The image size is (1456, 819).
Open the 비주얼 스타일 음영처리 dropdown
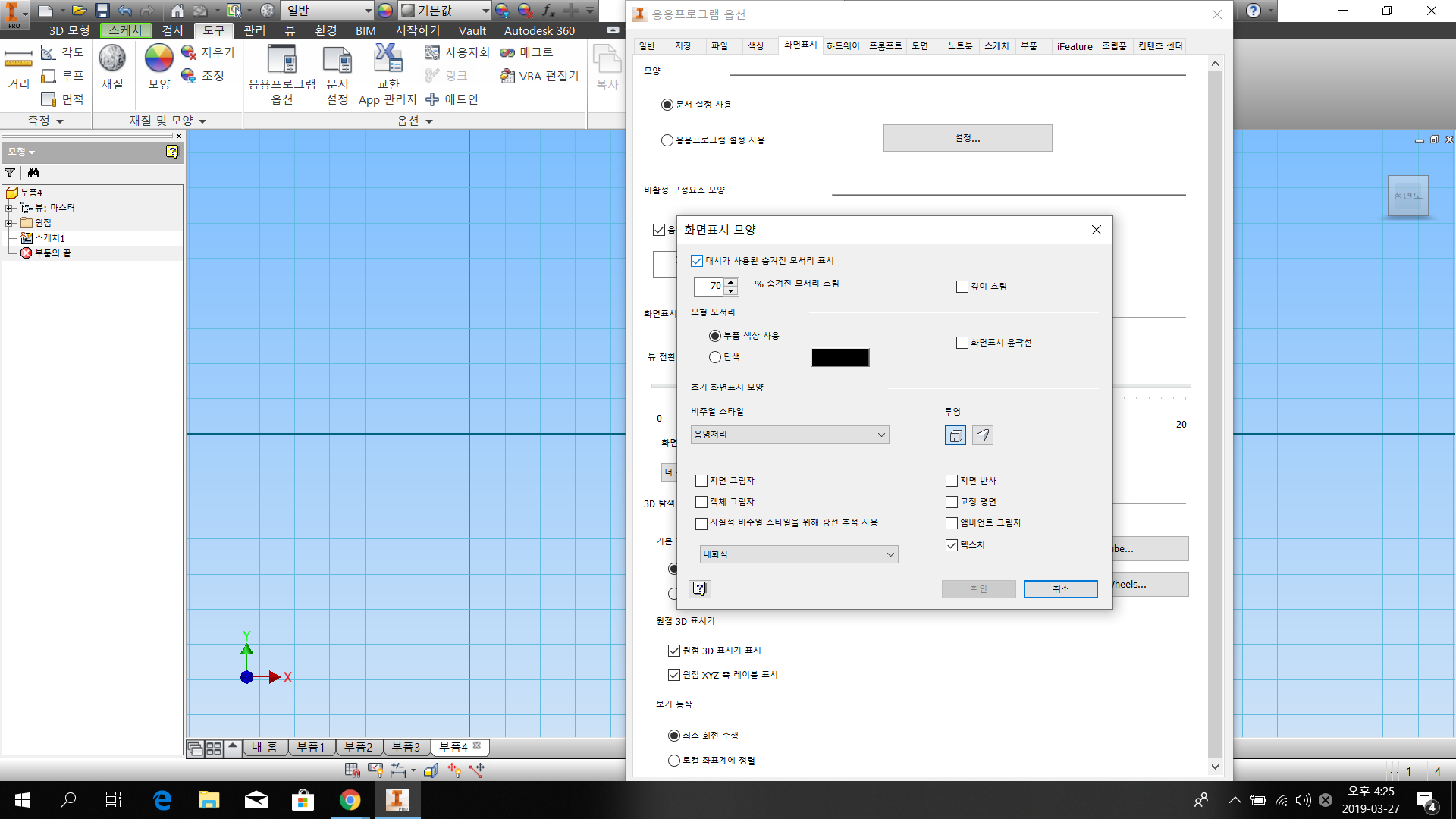pos(789,435)
